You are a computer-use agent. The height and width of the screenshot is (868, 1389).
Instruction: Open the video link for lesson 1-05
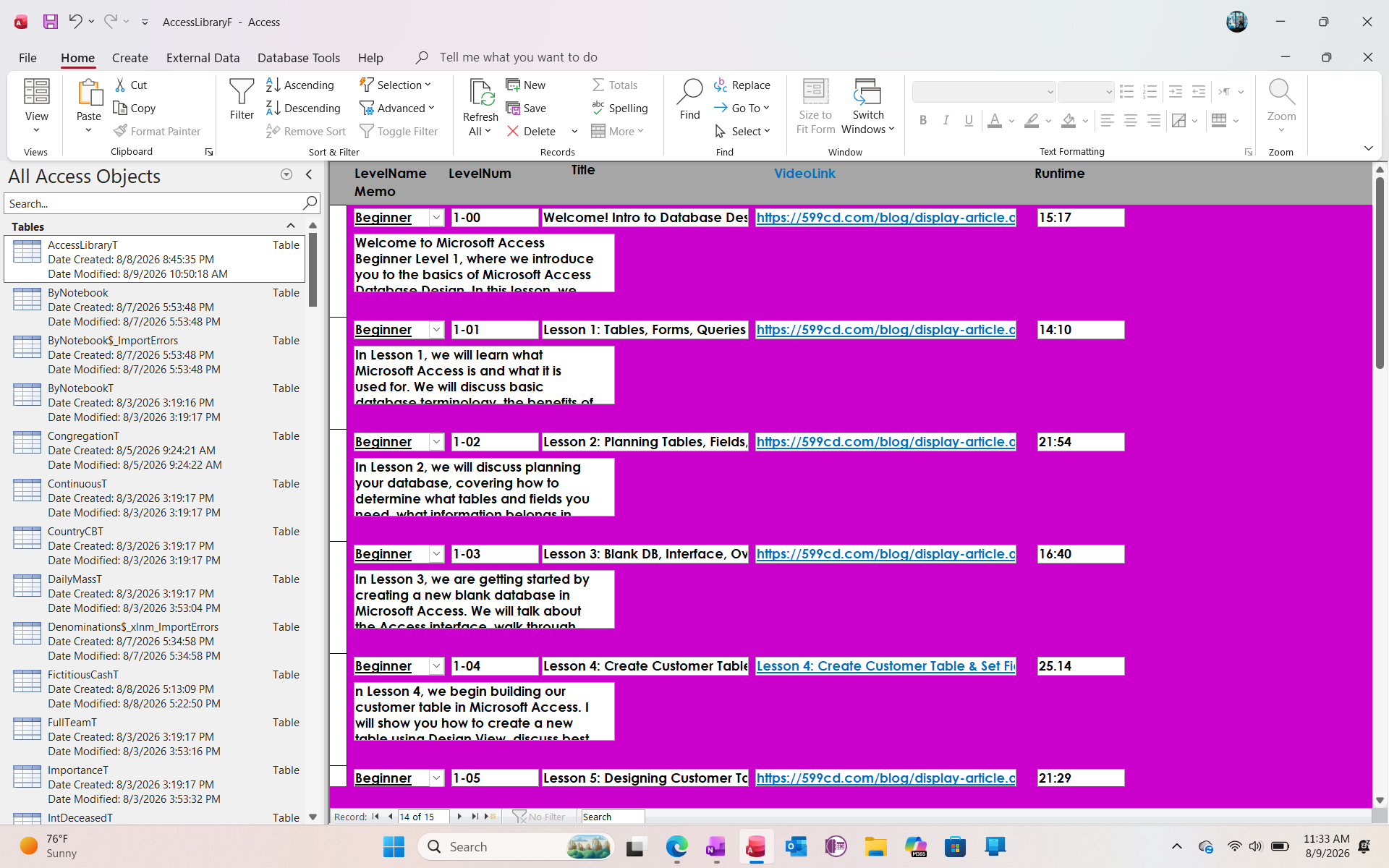click(885, 778)
